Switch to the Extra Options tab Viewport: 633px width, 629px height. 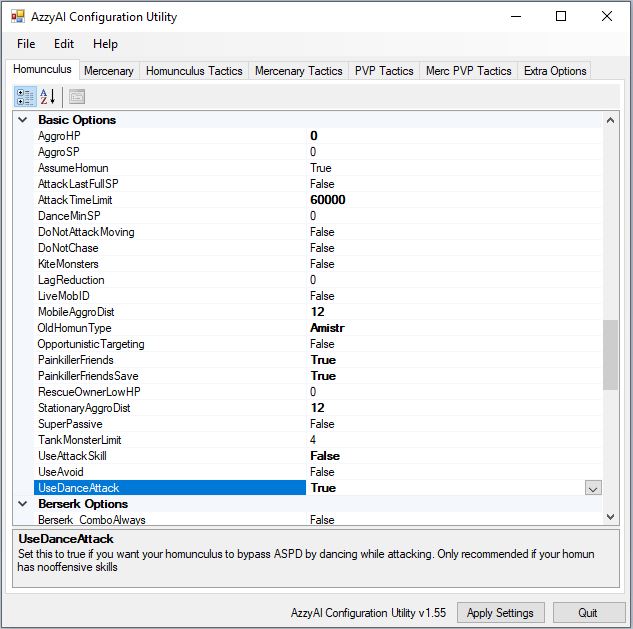pyautogui.click(x=555, y=71)
